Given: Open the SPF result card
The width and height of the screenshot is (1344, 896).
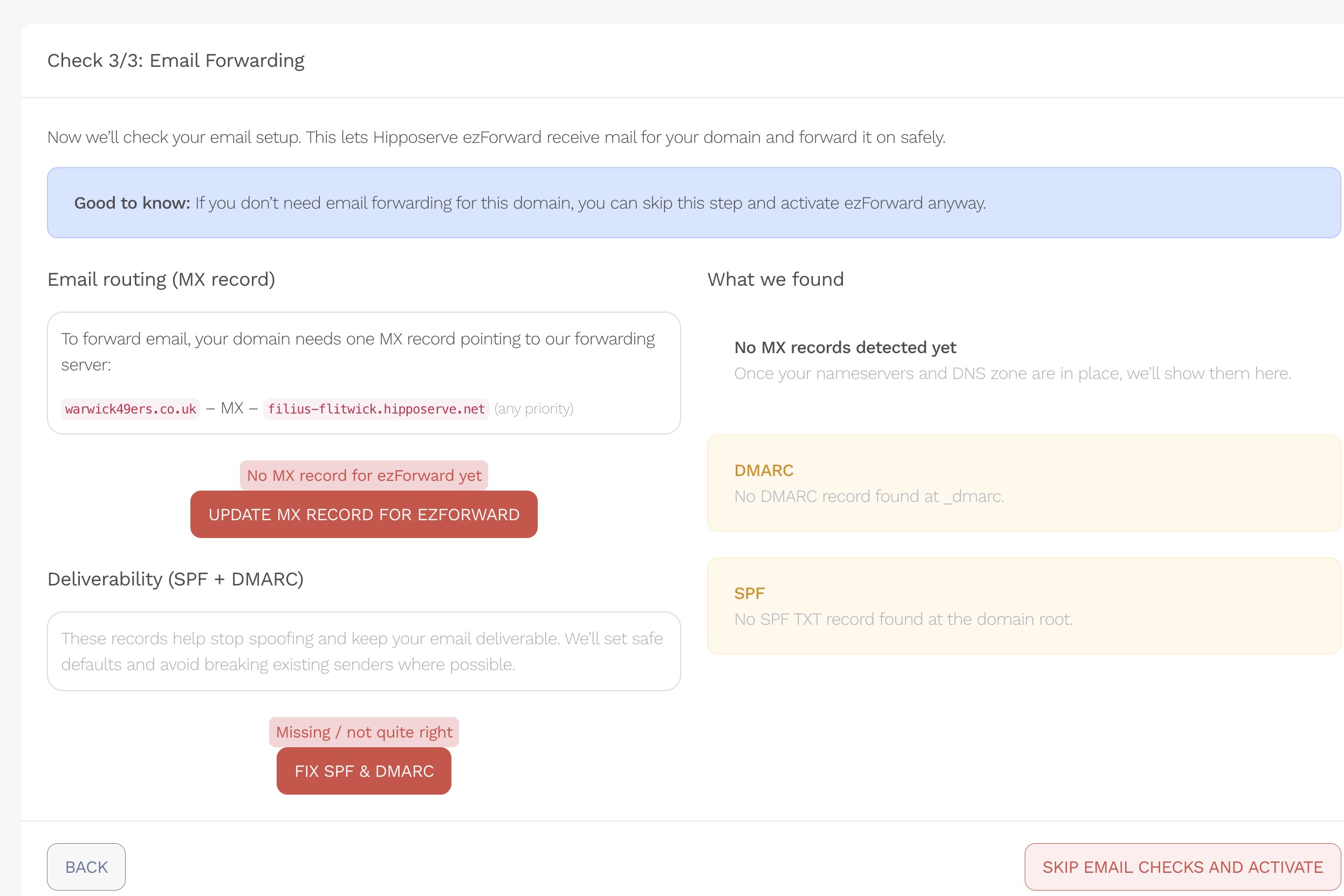Looking at the screenshot, I should click(1023, 606).
